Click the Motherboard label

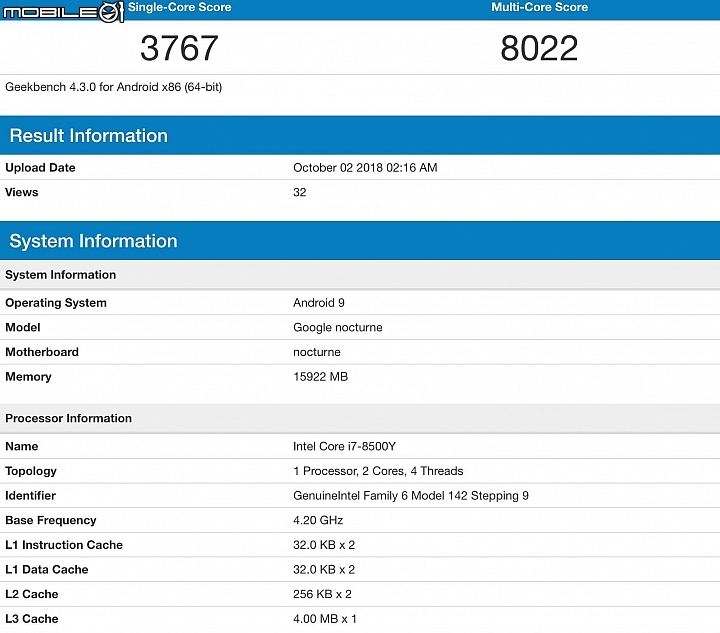click(42, 352)
